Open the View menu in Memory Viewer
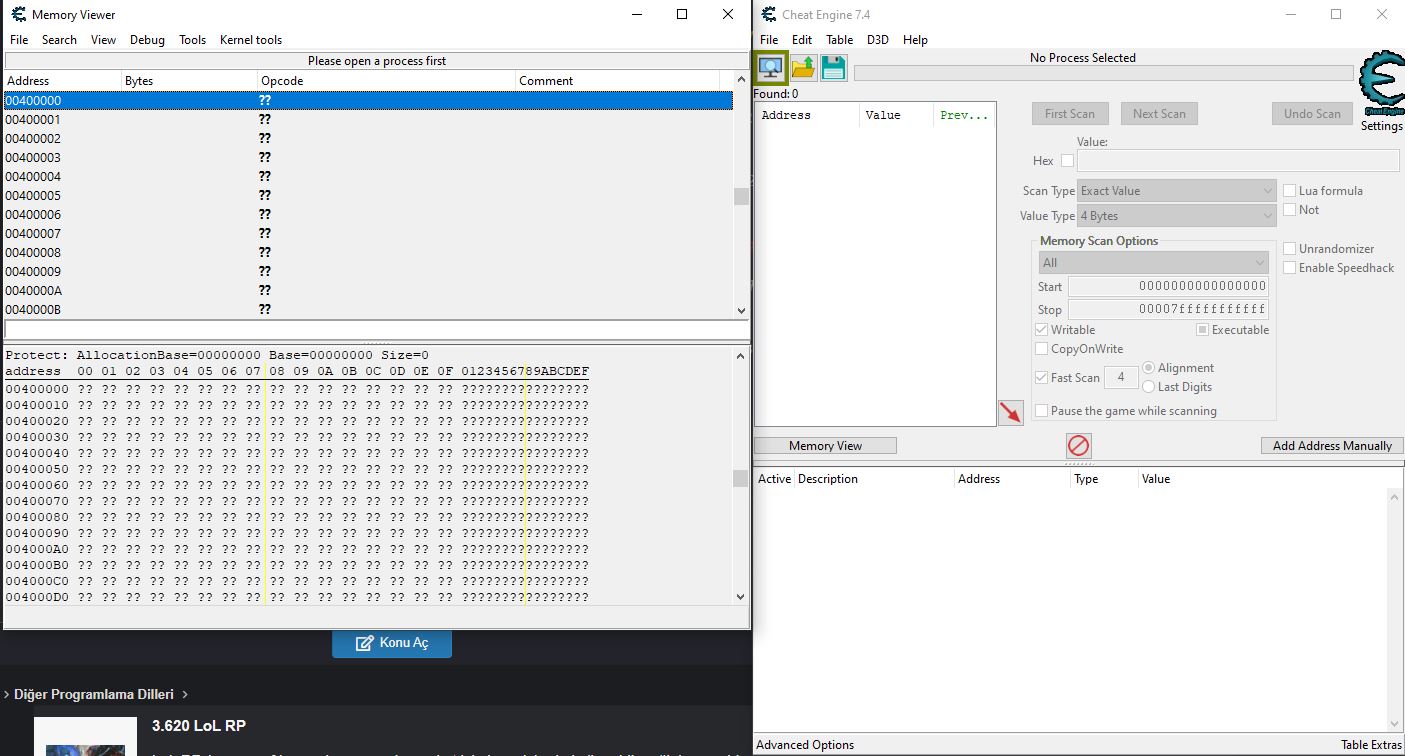Viewport: 1405px width, 756px height. coord(103,40)
